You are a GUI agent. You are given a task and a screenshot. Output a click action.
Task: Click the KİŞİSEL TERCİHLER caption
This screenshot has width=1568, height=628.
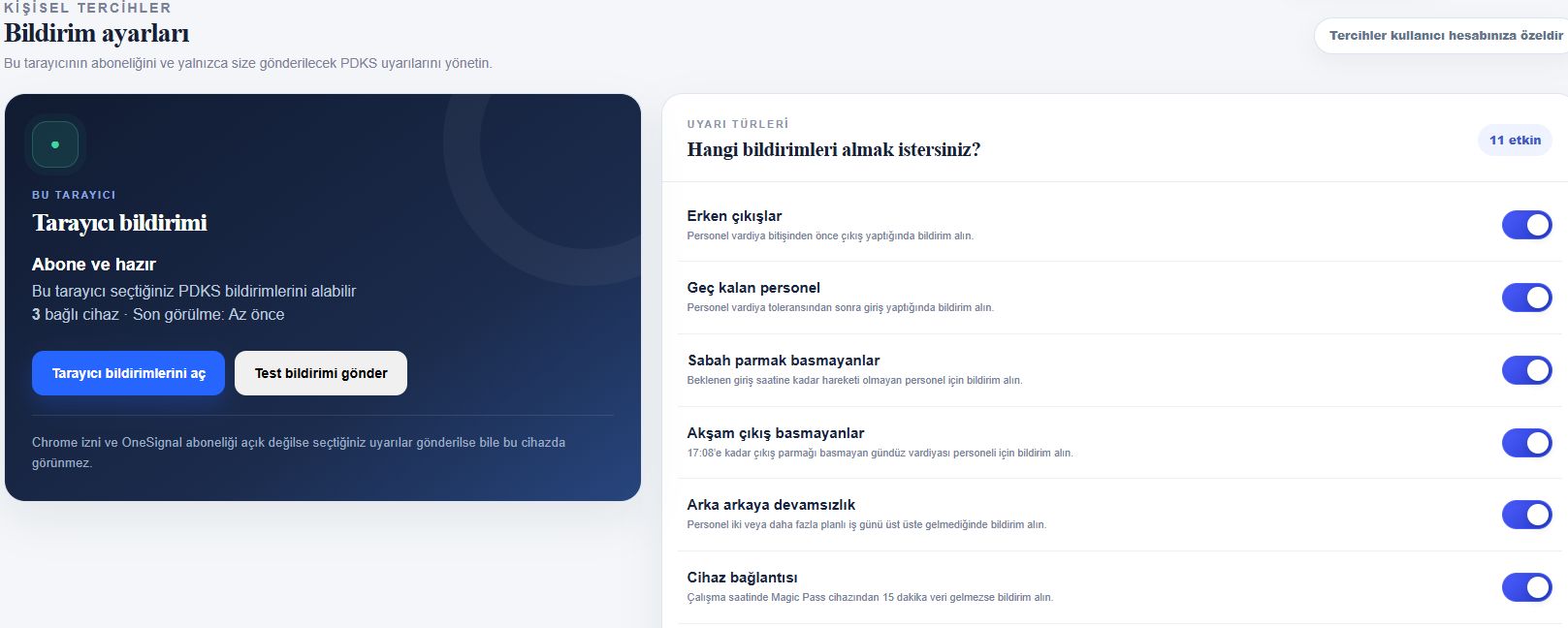click(87, 8)
